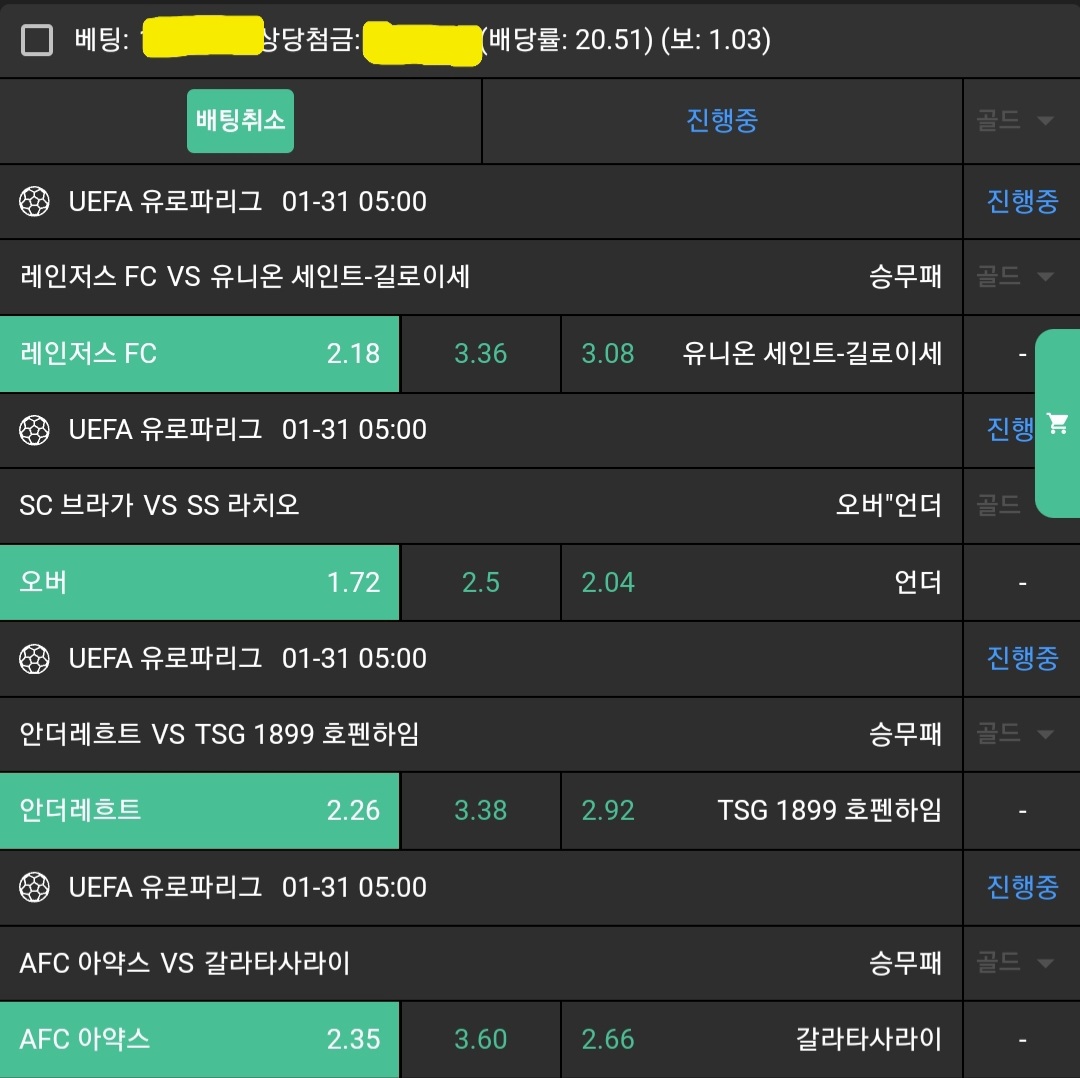Pick the draw odds 3.36 for Rangers

(481, 354)
